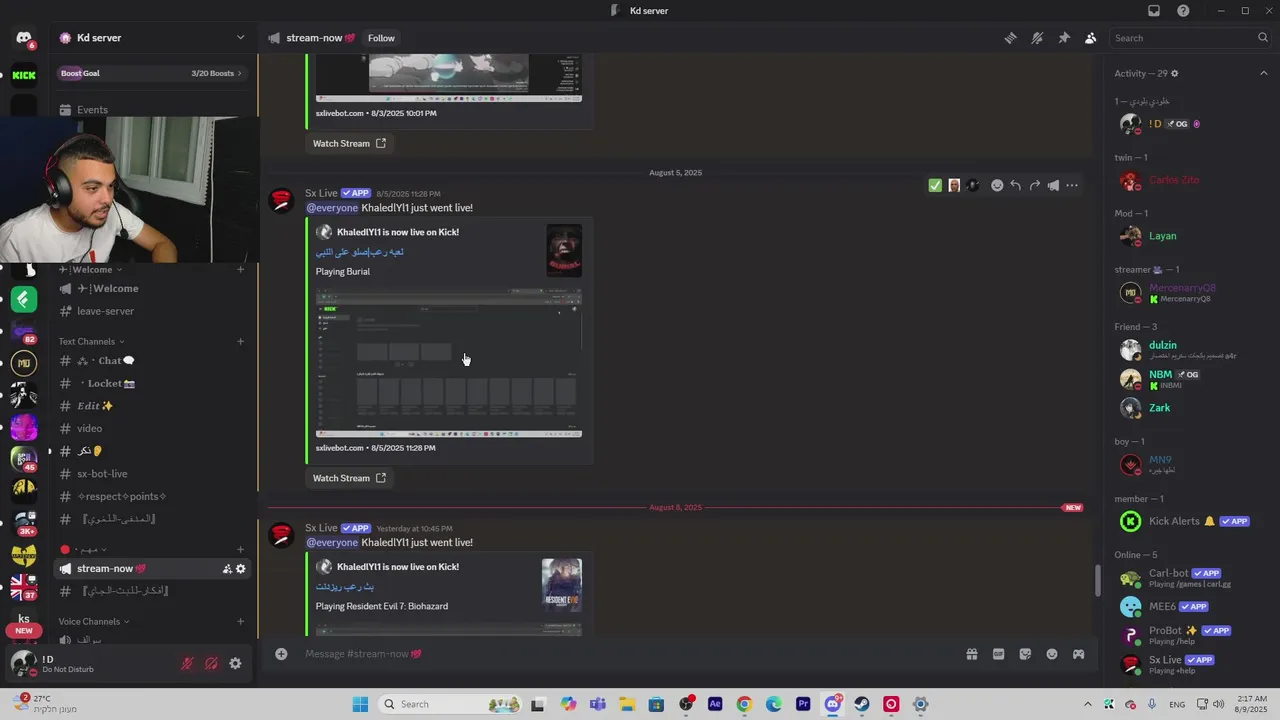Open the Inbox icon in title bar
The width and height of the screenshot is (1280, 720).
click(1154, 11)
